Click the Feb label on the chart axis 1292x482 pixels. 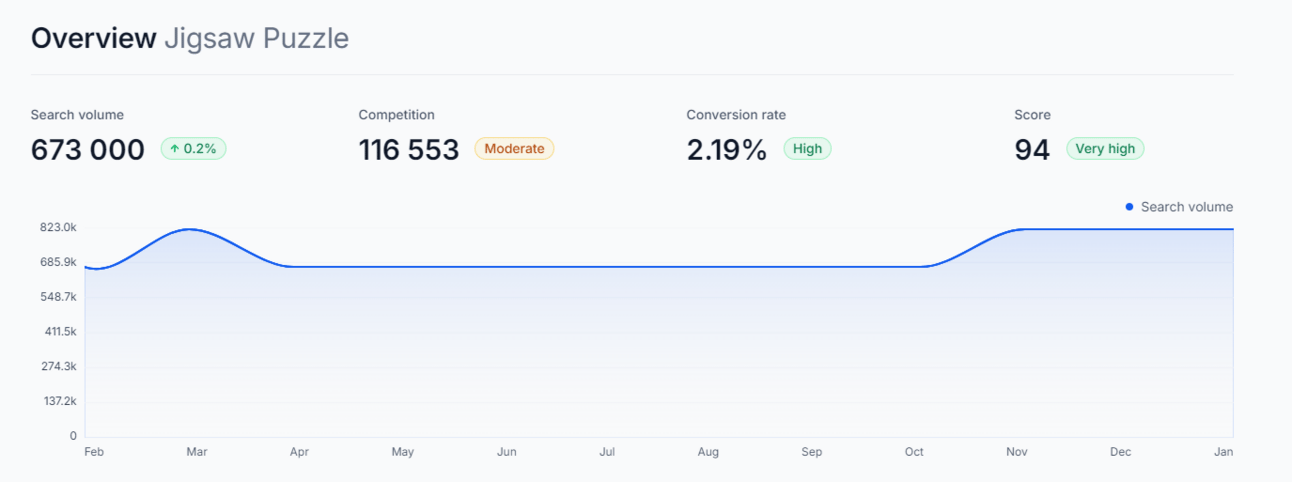point(94,452)
